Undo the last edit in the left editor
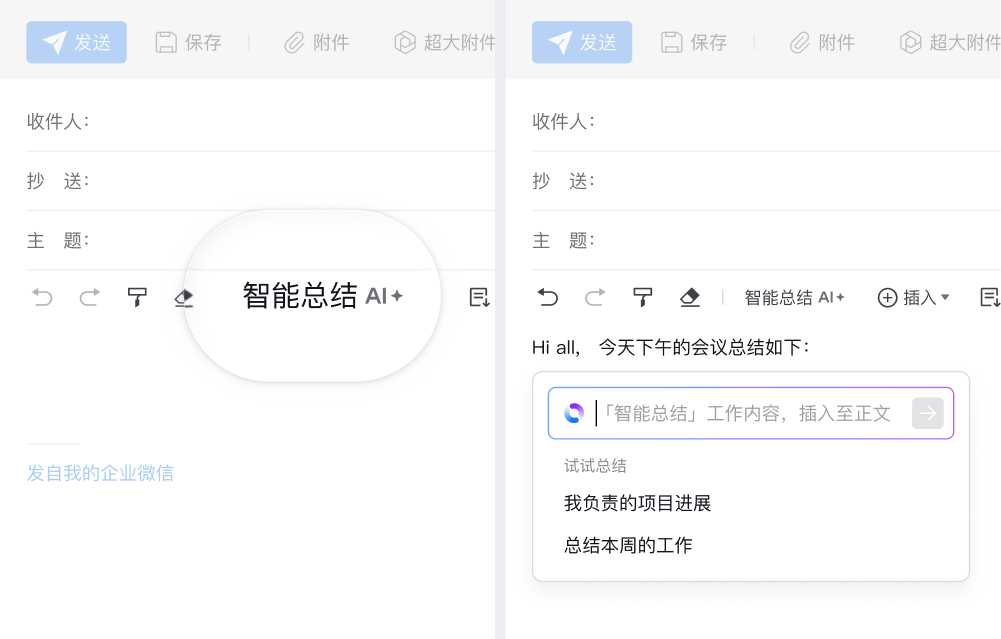The height and width of the screenshot is (639, 1001). point(41,297)
